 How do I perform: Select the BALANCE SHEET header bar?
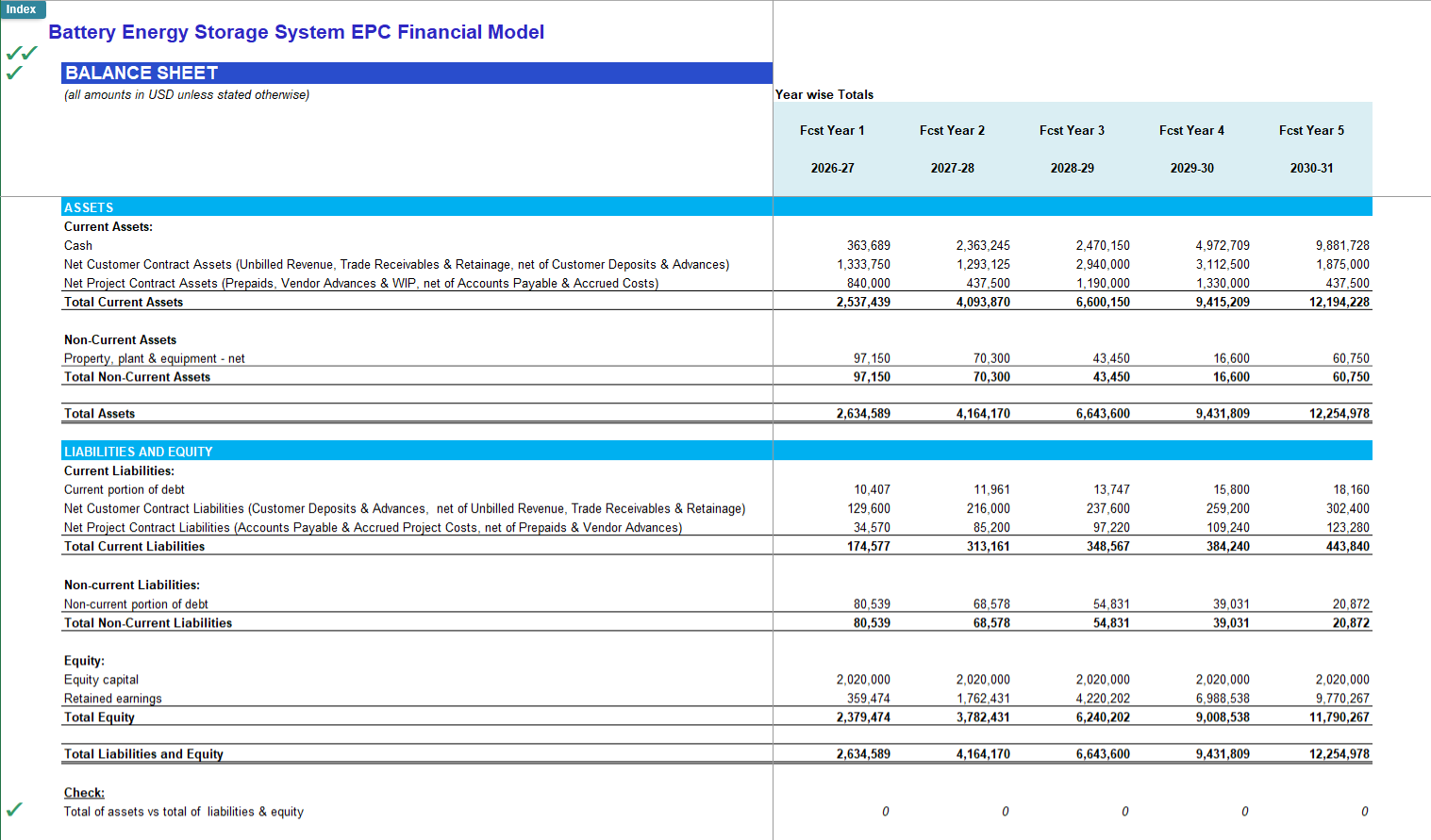pos(417,73)
